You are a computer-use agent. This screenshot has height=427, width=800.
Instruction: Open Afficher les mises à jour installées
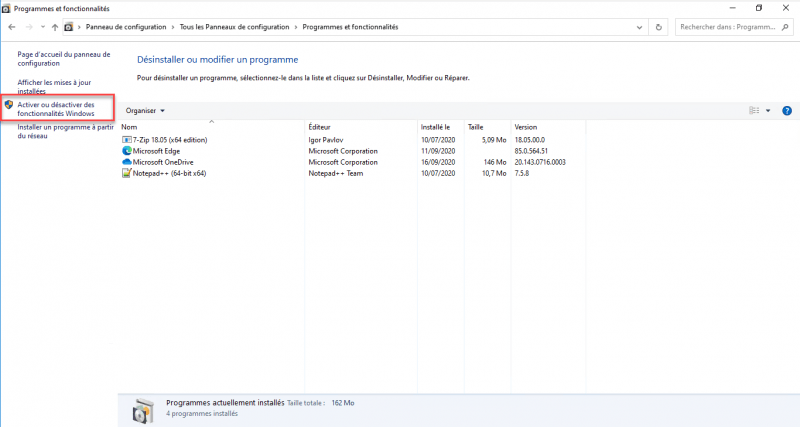coord(54,87)
